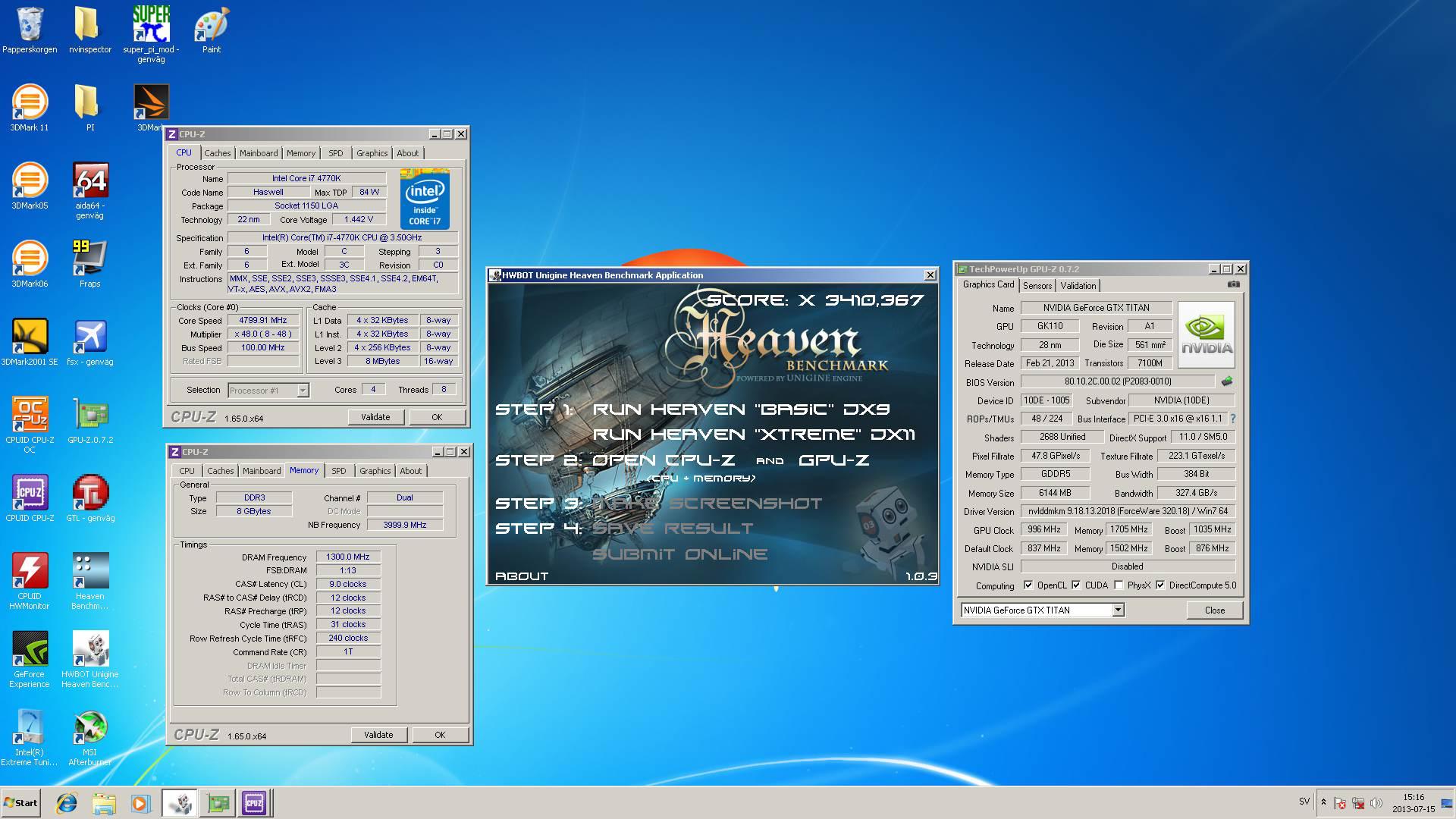
Task: Open fsx shortcut airplane icon
Action: pos(89,336)
